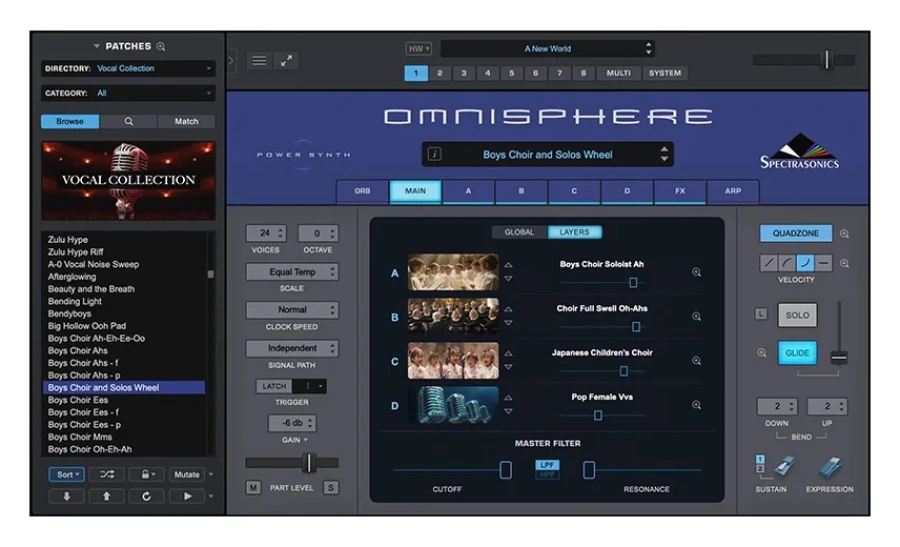
Task: Zoom into layer A Boys Choir Soloist Ah
Action: click(696, 272)
